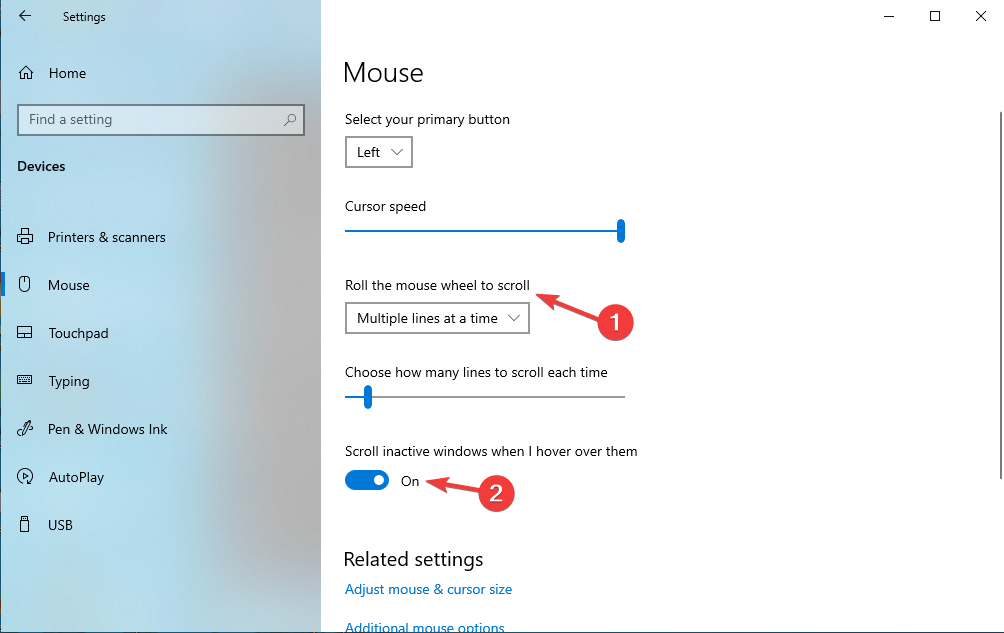Click the Printers & scanners printer icon
1004x633 pixels.
click(25, 237)
